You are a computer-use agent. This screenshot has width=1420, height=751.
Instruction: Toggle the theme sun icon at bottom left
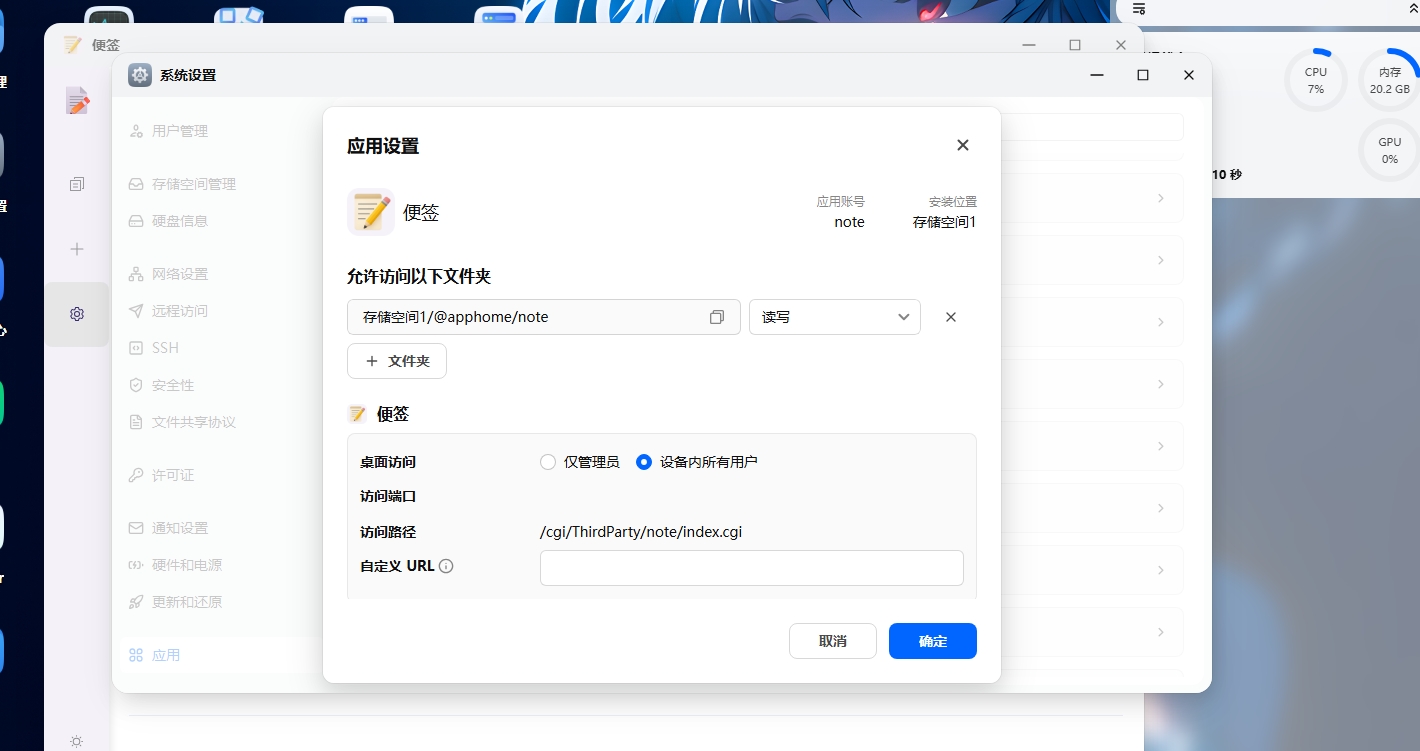point(77,740)
